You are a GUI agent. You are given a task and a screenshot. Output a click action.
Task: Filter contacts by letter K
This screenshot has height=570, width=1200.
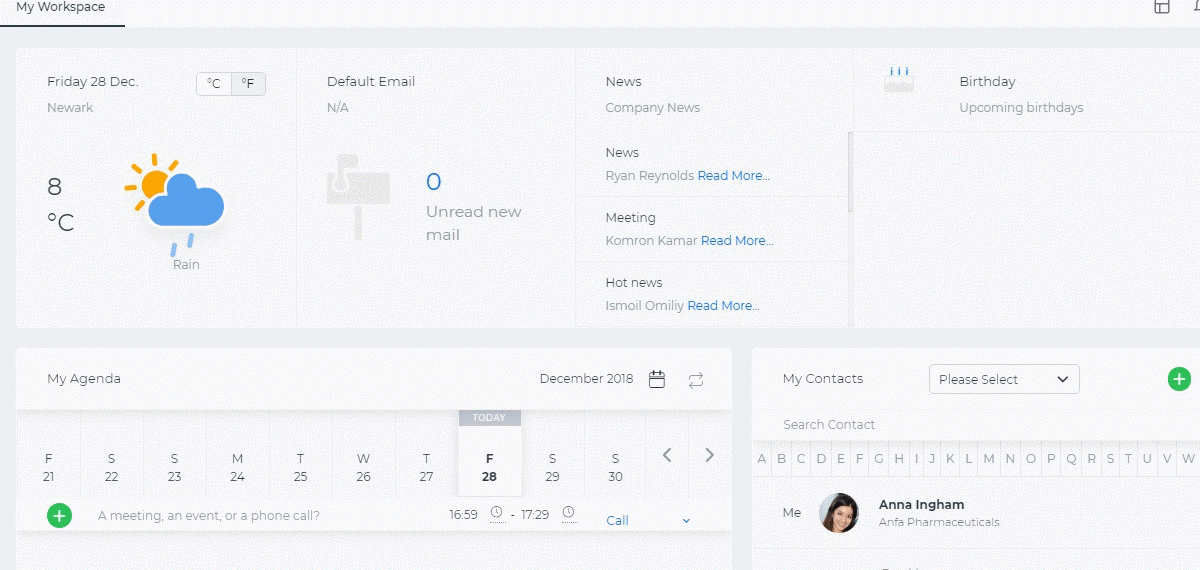point(950,459)
